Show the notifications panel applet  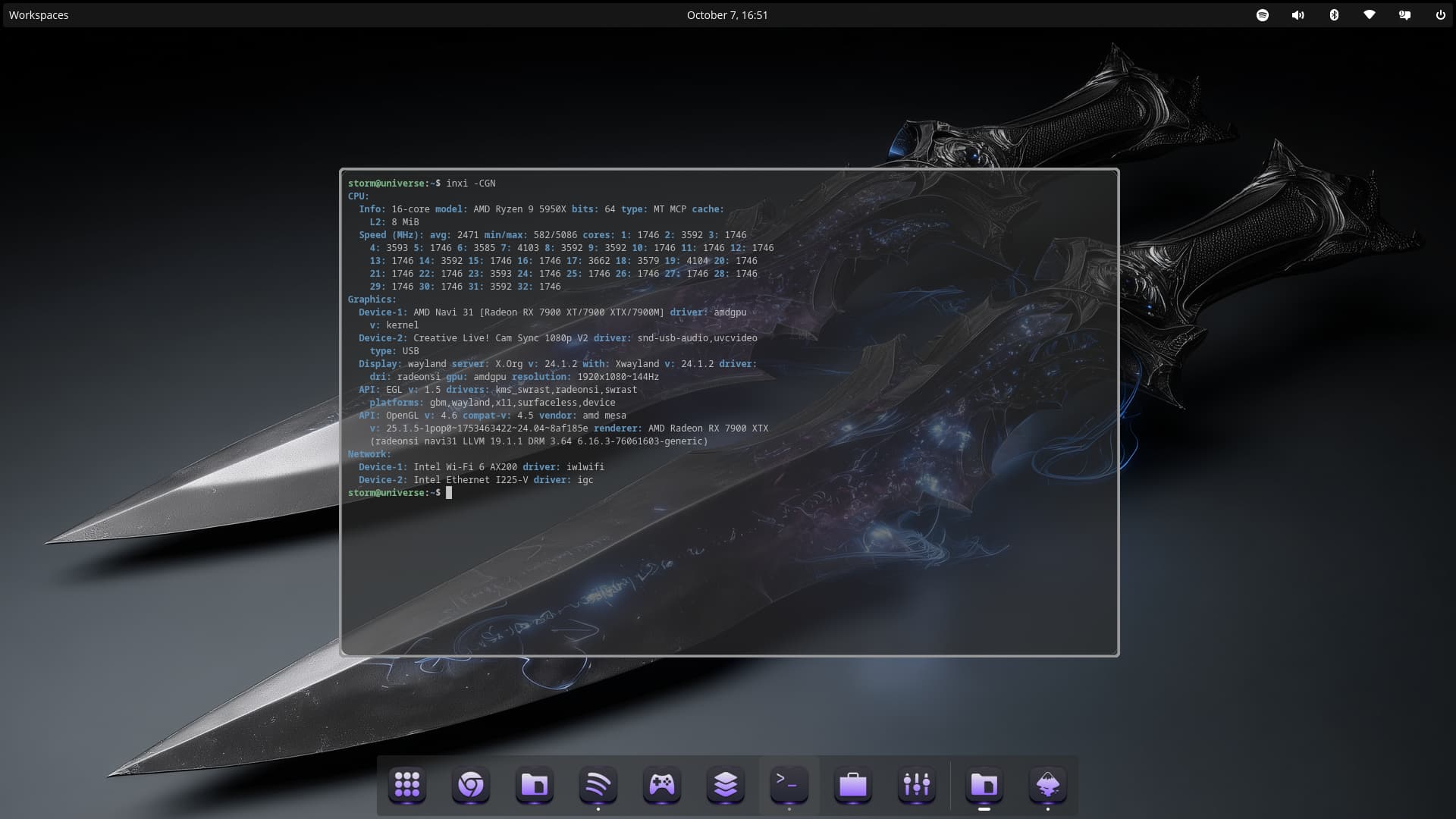pyautogui.click(x=1405, y=15)
